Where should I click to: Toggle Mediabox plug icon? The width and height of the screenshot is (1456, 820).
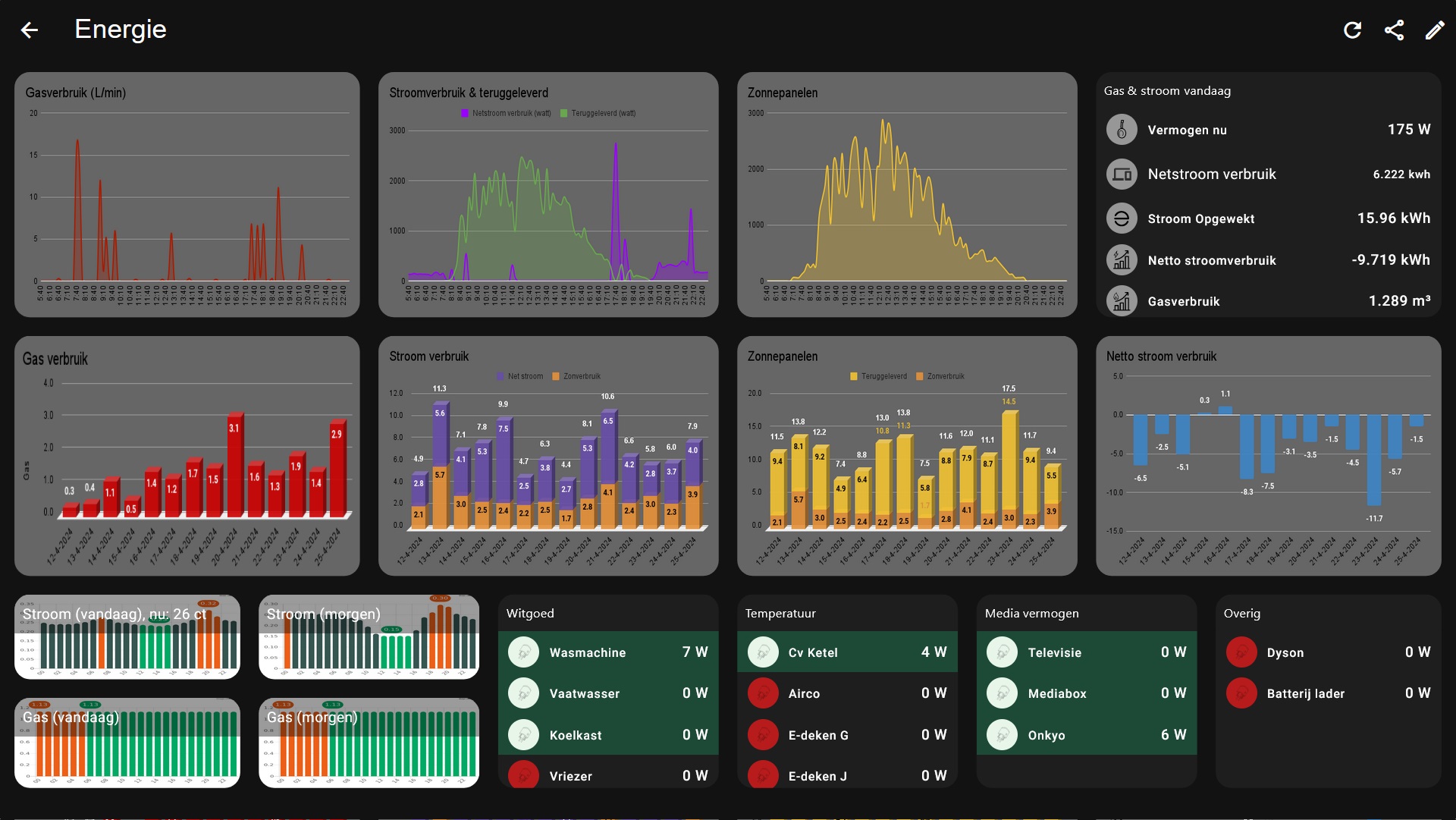click(x=1002, y=693)
